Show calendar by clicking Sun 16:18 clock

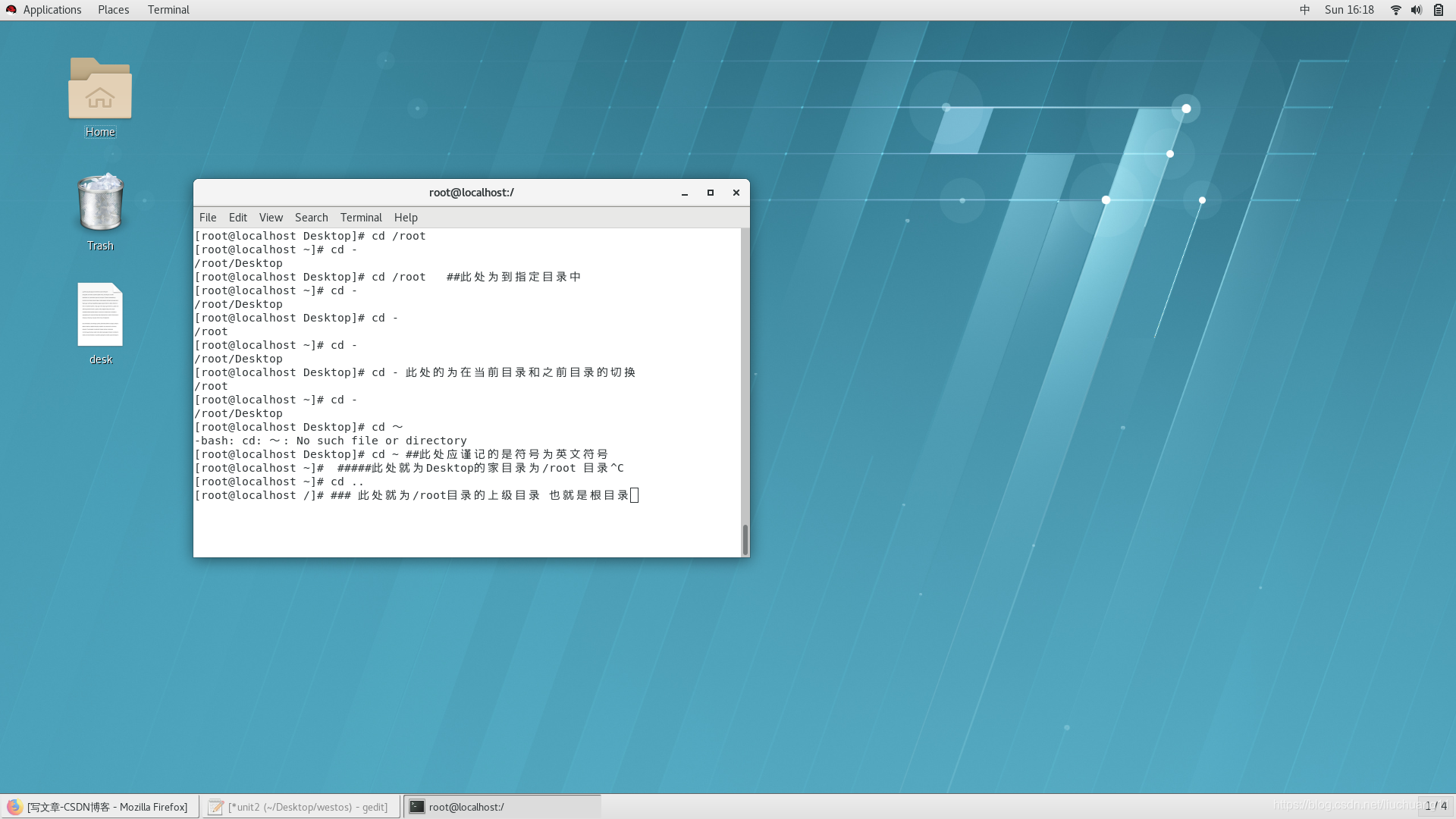tap(1349, 10)
